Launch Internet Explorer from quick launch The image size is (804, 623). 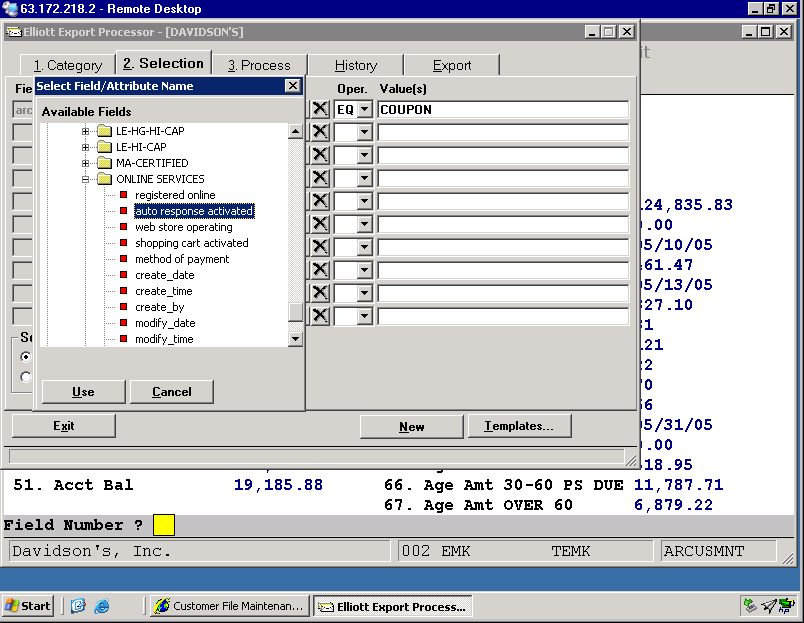tap(102, 606)
